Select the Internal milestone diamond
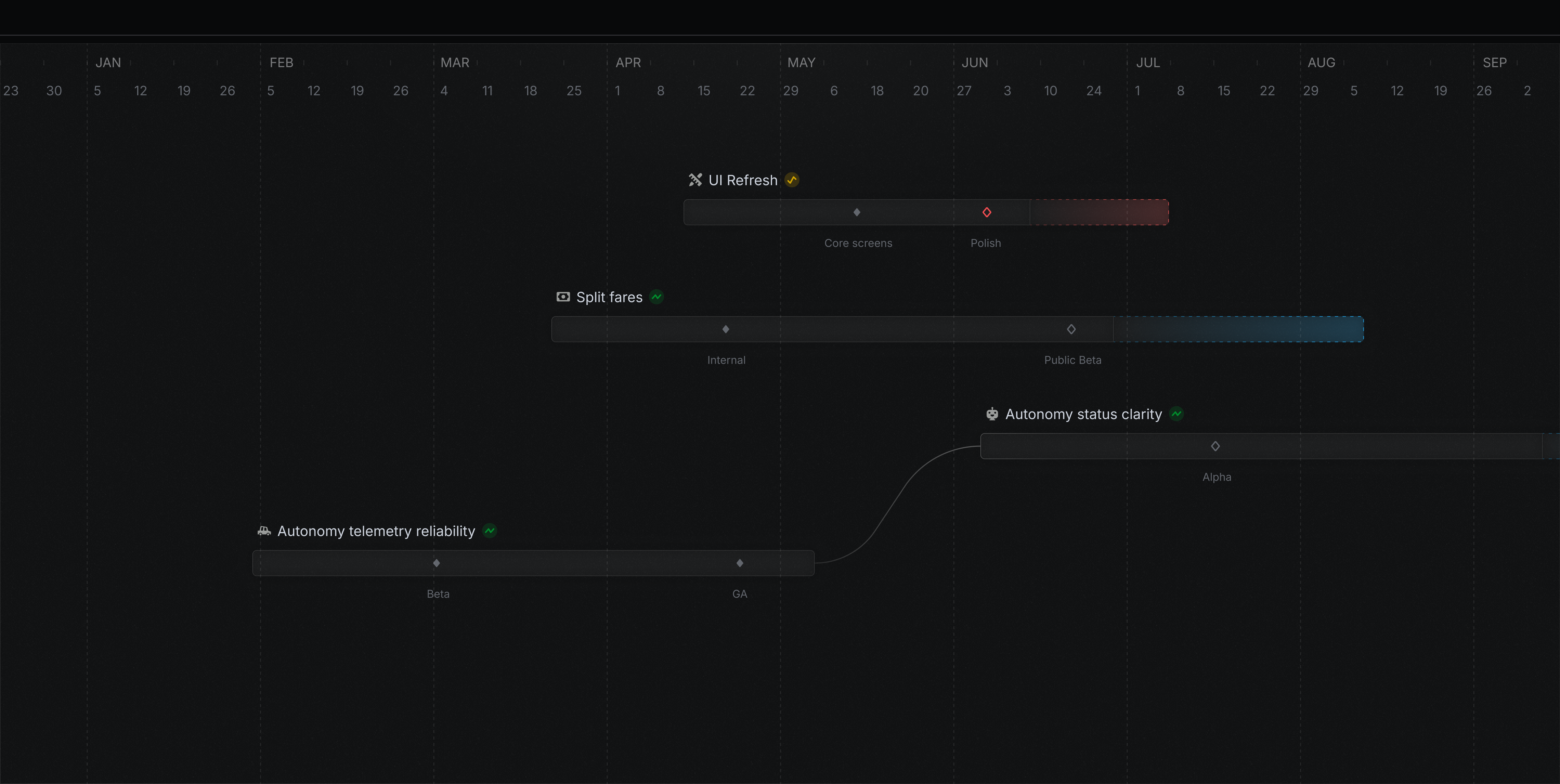Image resolution: width=1560 pixels, height=784 pixels. (725, 329)
